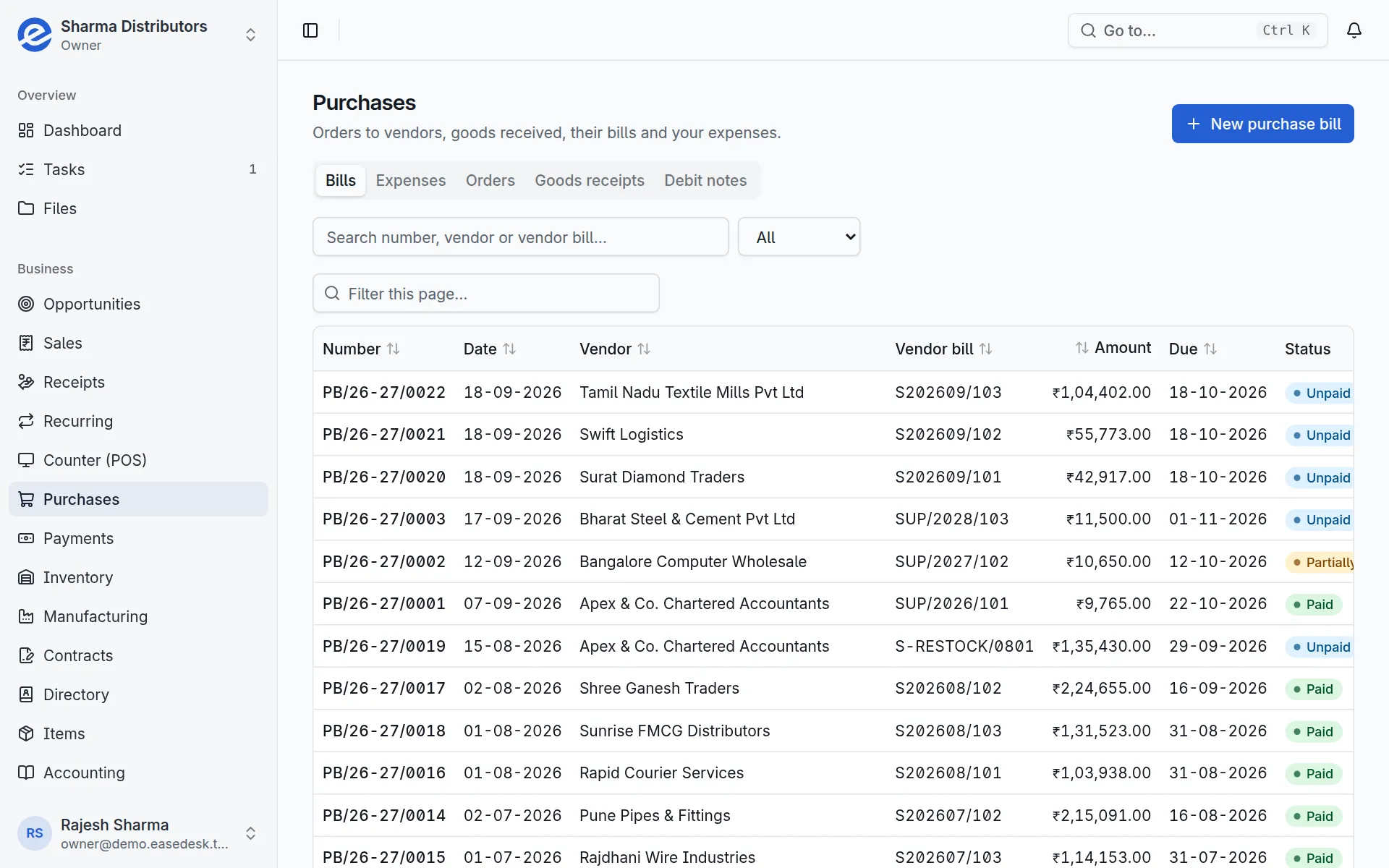This screenshot has width=1389, height=868.
Task: Click the Counter (POS) monitor icon
Action: 26,460
